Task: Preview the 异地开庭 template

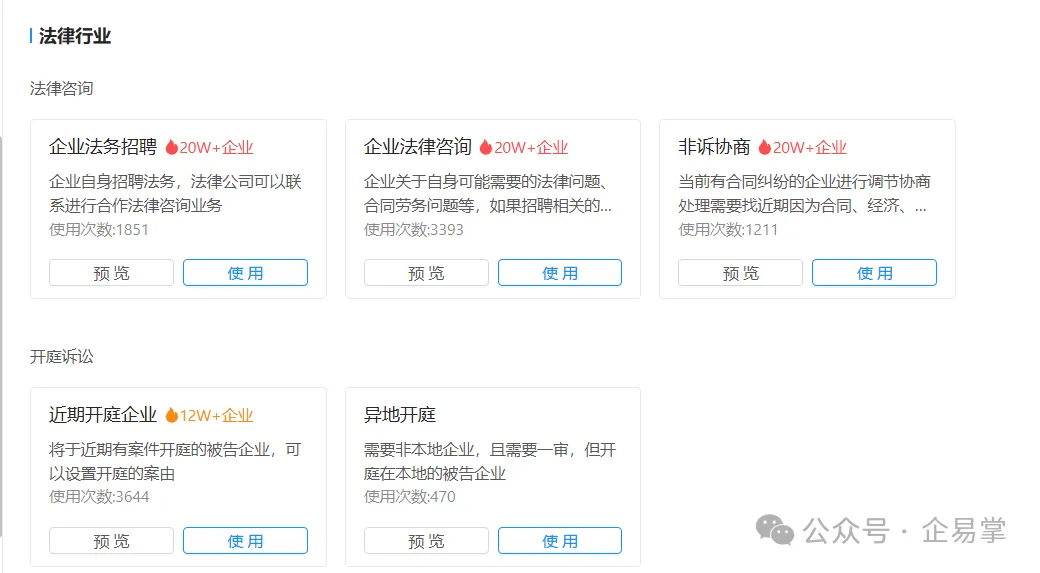Action: [426, 541]
